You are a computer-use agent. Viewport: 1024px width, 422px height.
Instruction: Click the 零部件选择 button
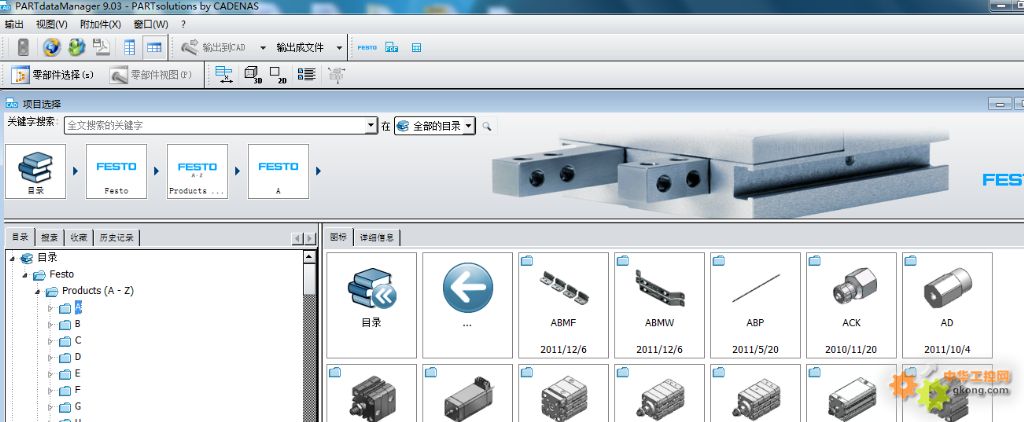click(53, 74)
